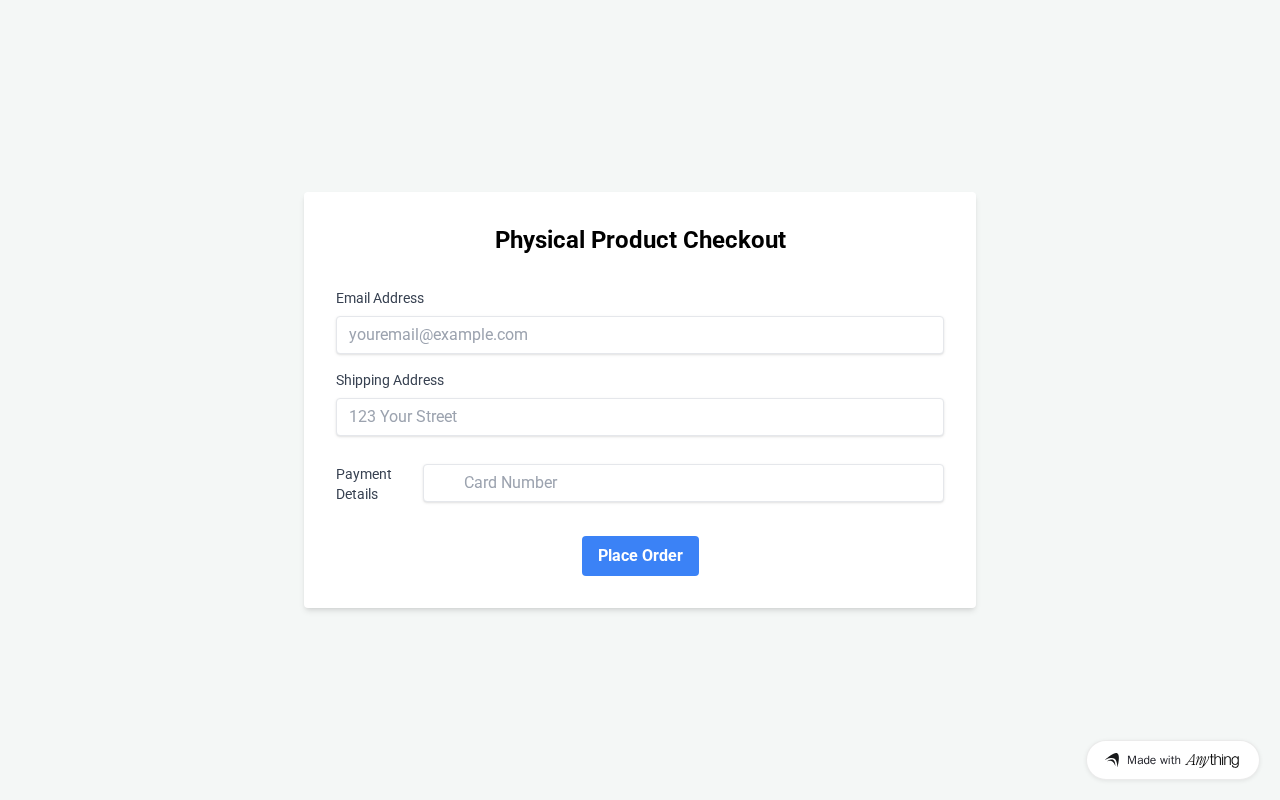Click the "123 Your Street" placeholder text
Screen dimensions: 1280x800
[403, 417]
